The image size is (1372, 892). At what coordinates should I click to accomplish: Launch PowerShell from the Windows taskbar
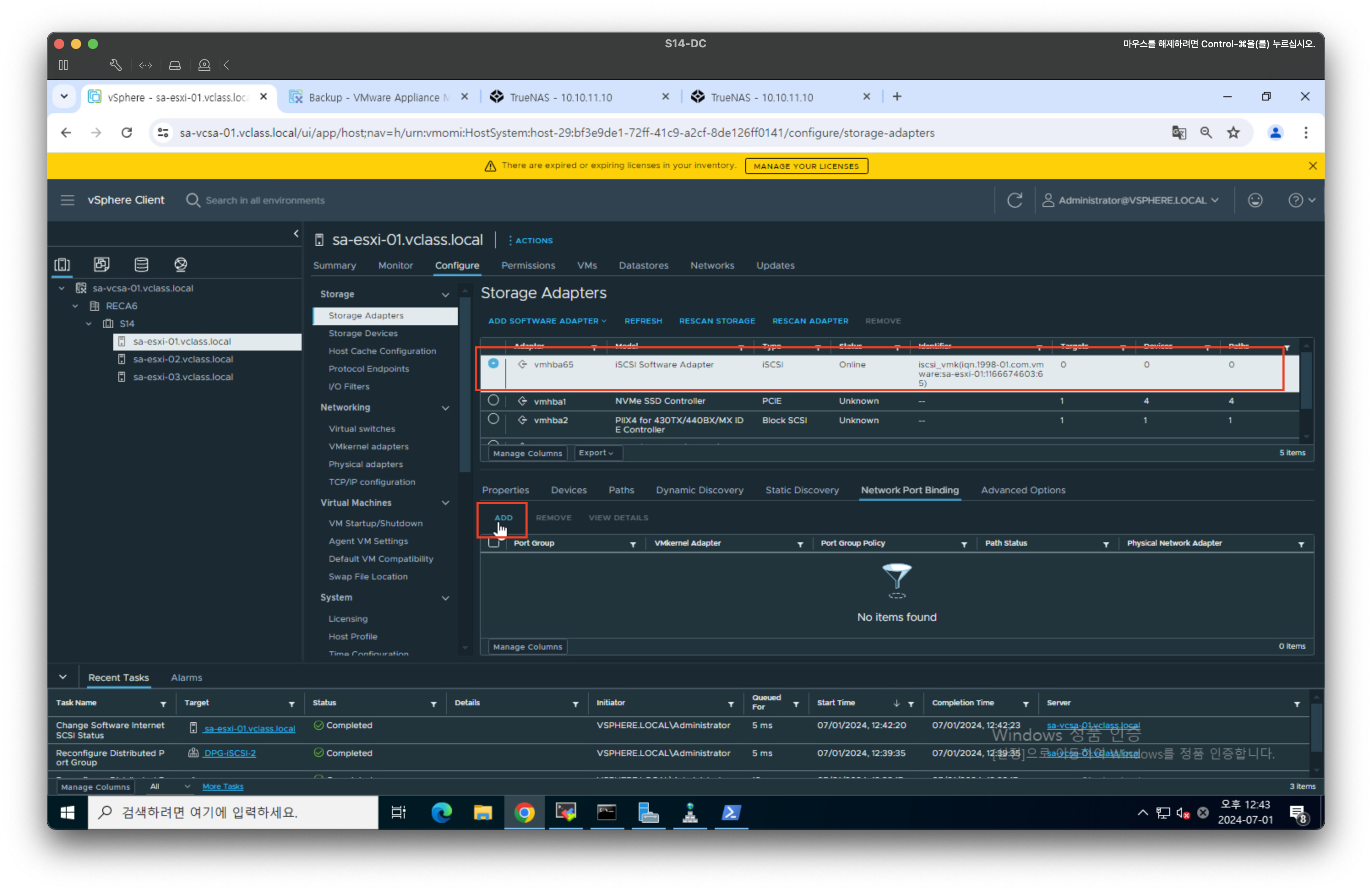[x=731, y=813]
